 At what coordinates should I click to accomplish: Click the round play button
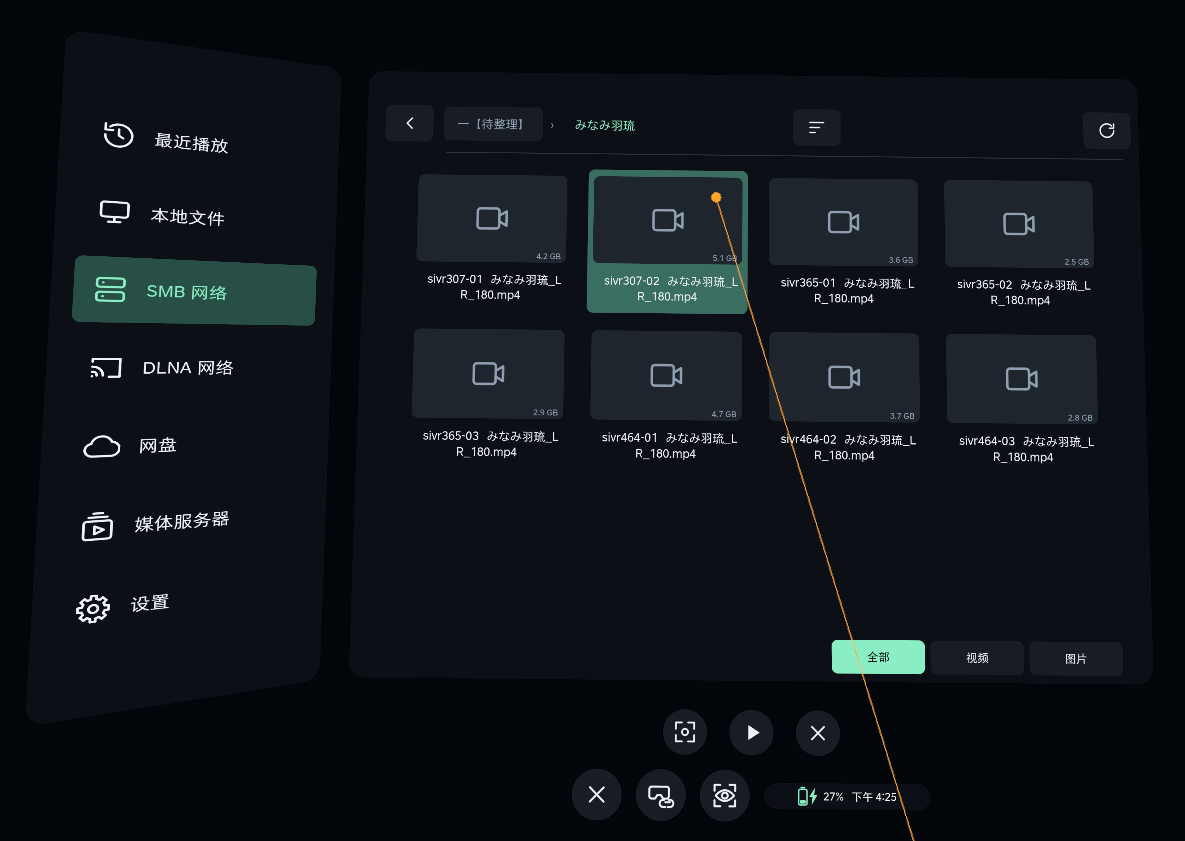click(x=751, y=733)
